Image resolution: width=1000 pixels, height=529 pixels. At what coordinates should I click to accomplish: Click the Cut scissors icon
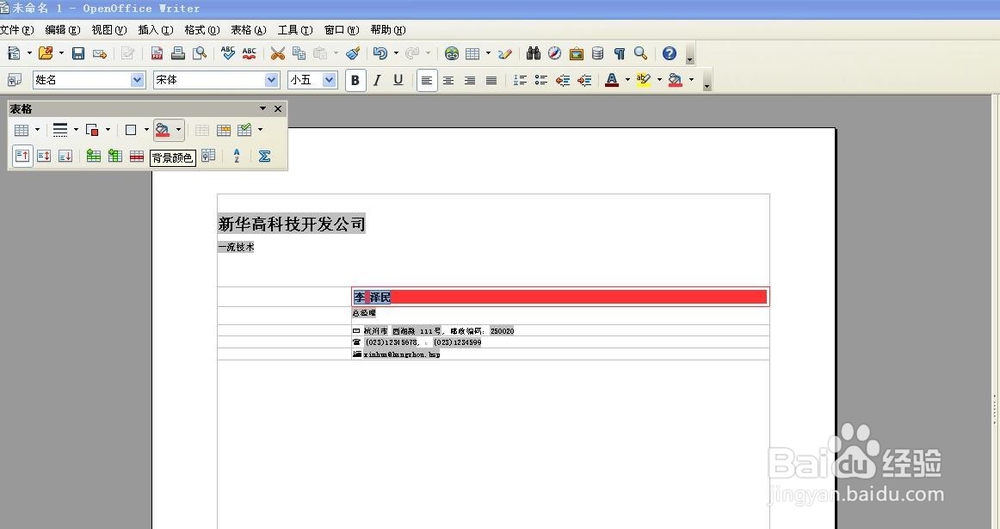[277, 54]
